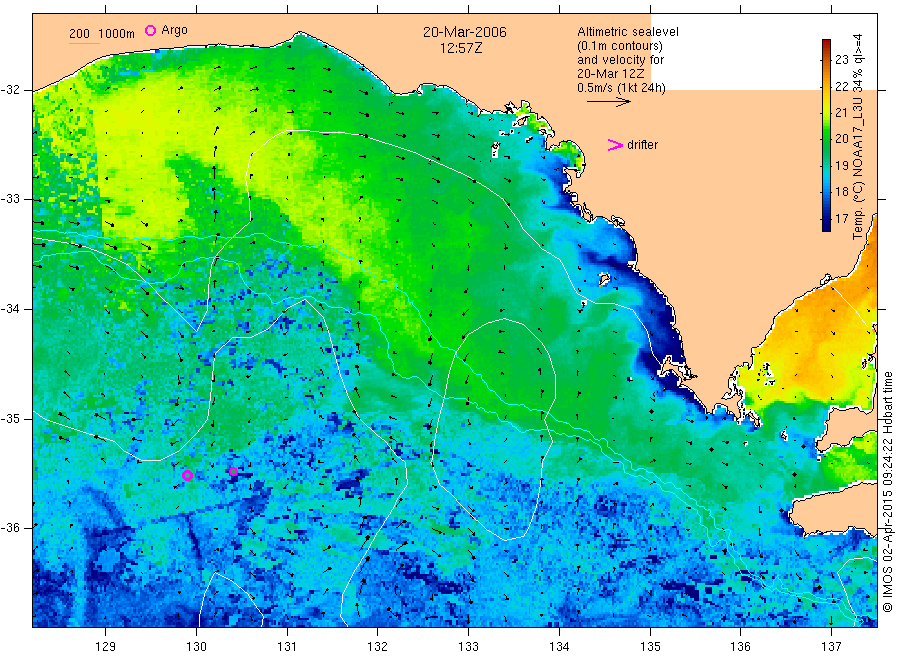Click the cyan 200m contour legend line
This screenshot has width=900, height=660.
(x=84, y=44)
